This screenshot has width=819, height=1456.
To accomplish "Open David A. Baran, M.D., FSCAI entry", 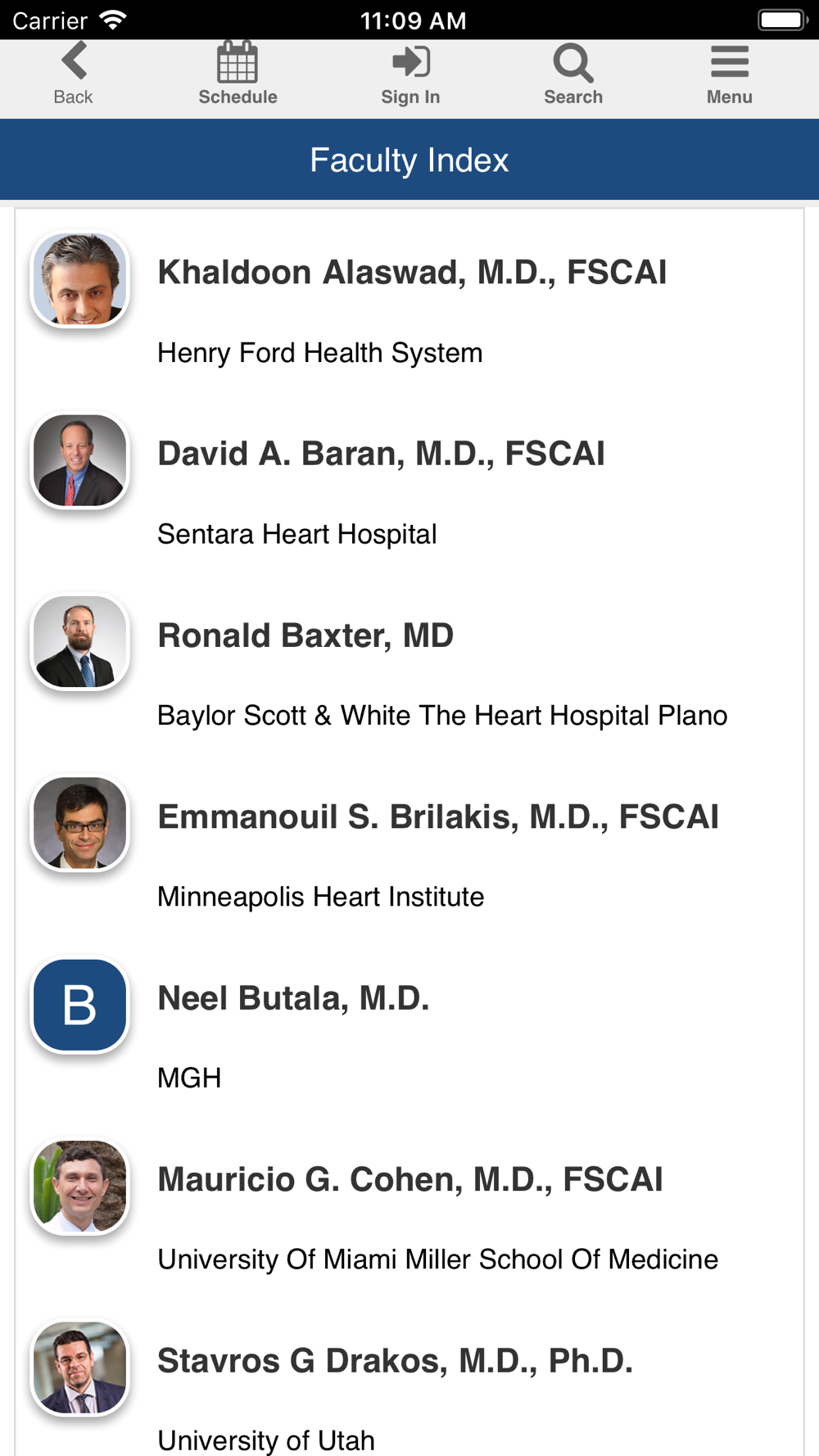I will click(381, 454).
